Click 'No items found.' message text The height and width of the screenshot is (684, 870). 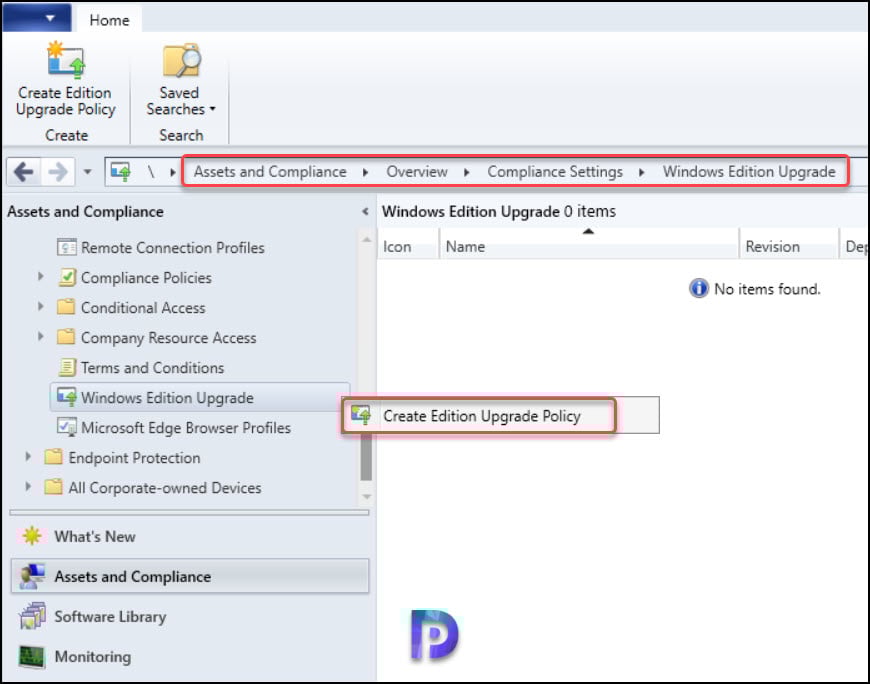767,289
